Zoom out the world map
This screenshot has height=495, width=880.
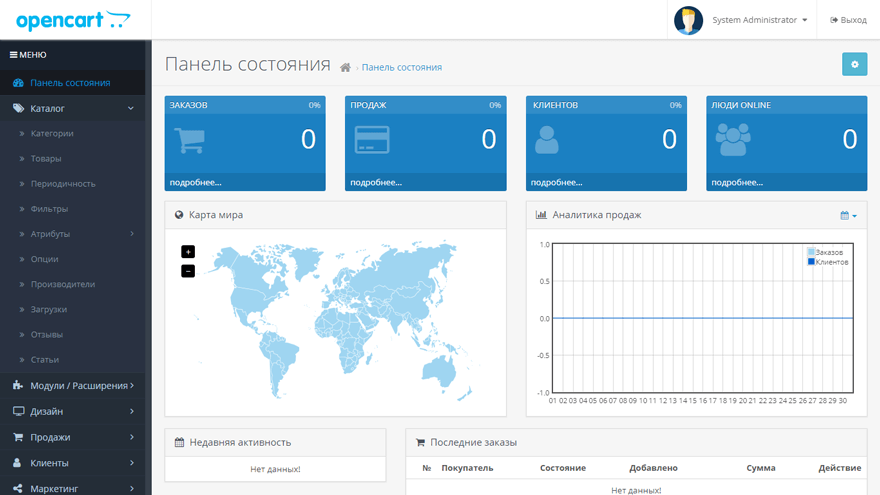188,271
